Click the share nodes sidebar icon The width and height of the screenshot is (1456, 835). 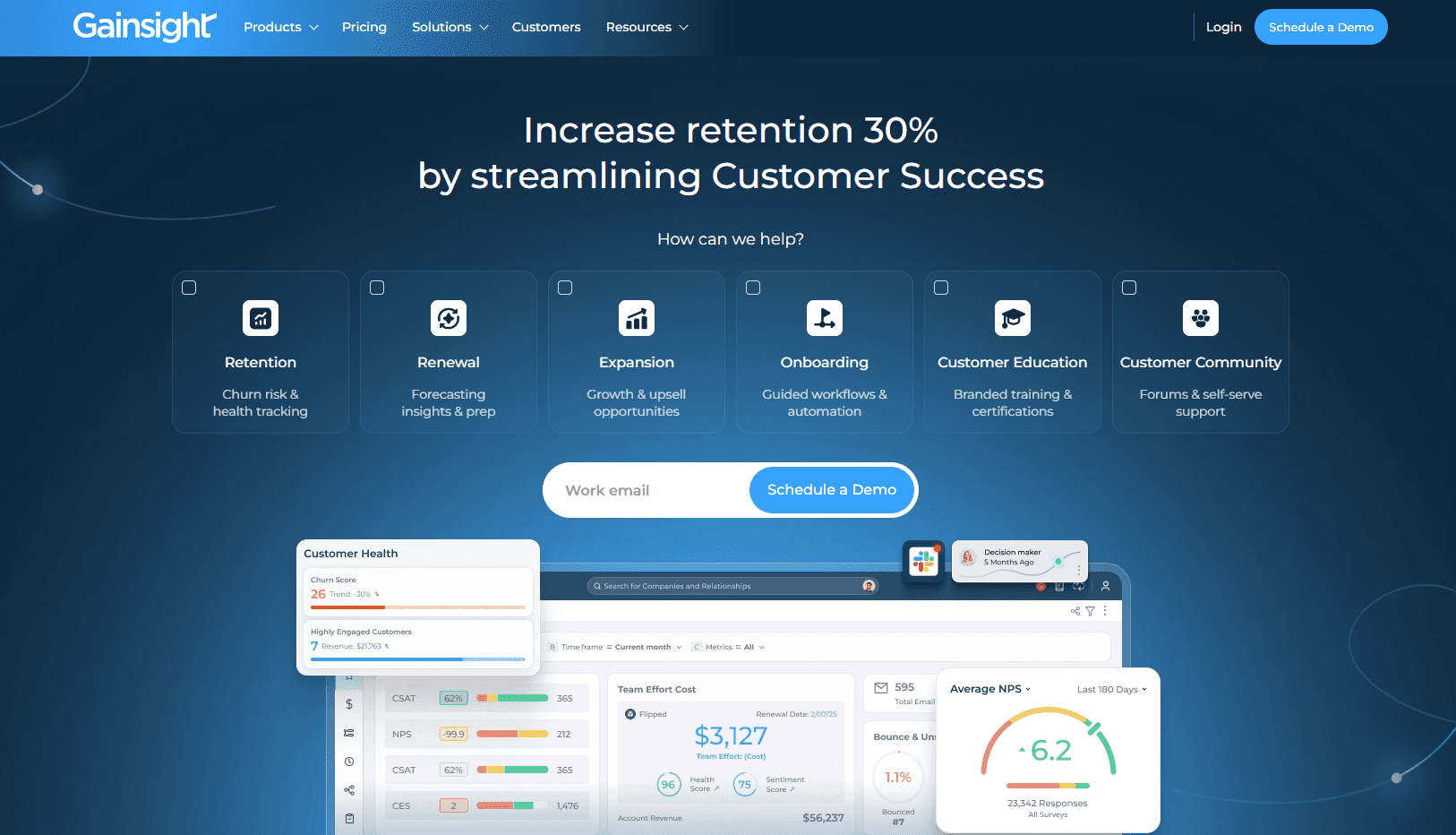(x=349, y=790)
